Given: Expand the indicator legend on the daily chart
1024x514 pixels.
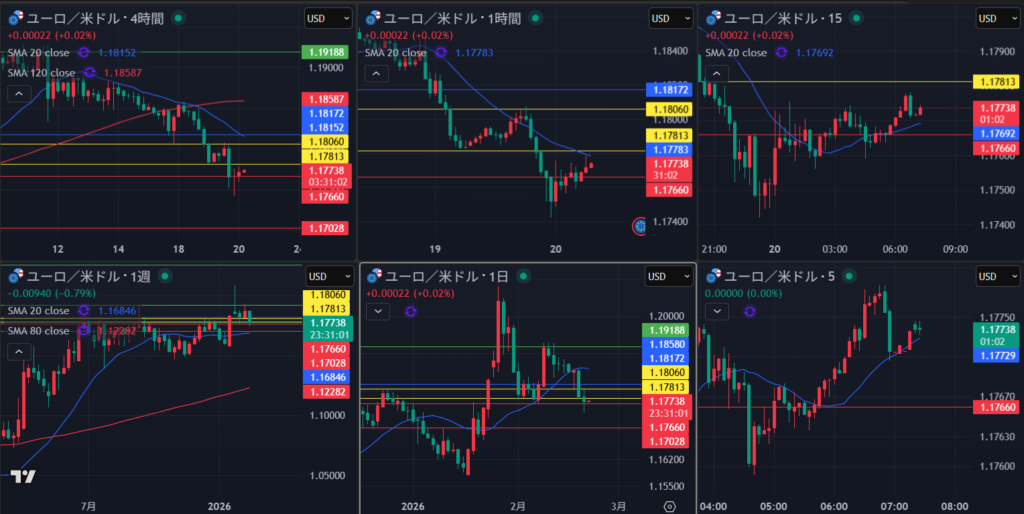Looking at the screenshot, I should [x=378, y=312].
